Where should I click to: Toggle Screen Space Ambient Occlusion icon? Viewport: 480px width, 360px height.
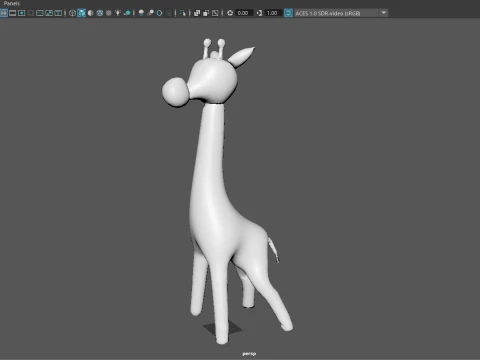click(x=141, y=13)
